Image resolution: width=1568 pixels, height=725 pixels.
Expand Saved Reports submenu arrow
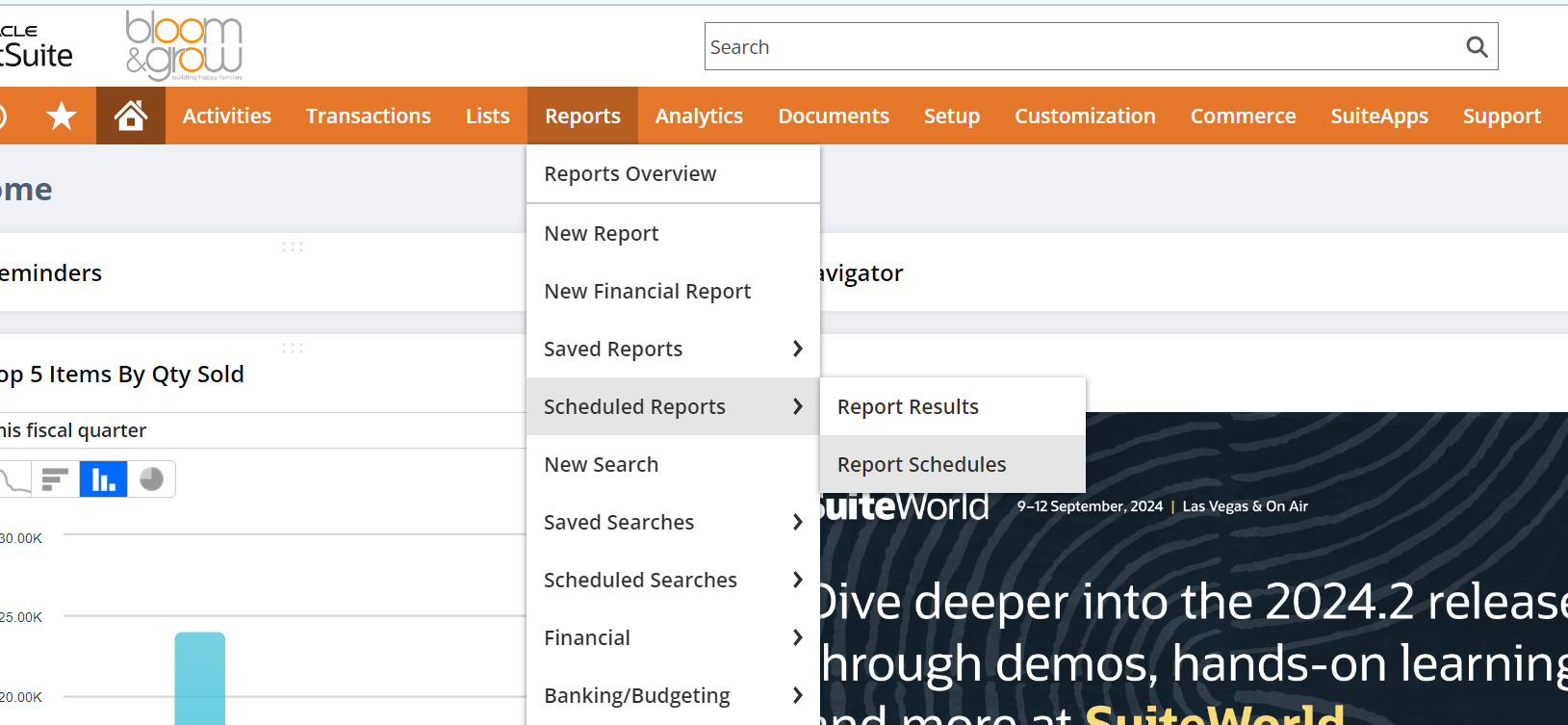coord(797,349)
